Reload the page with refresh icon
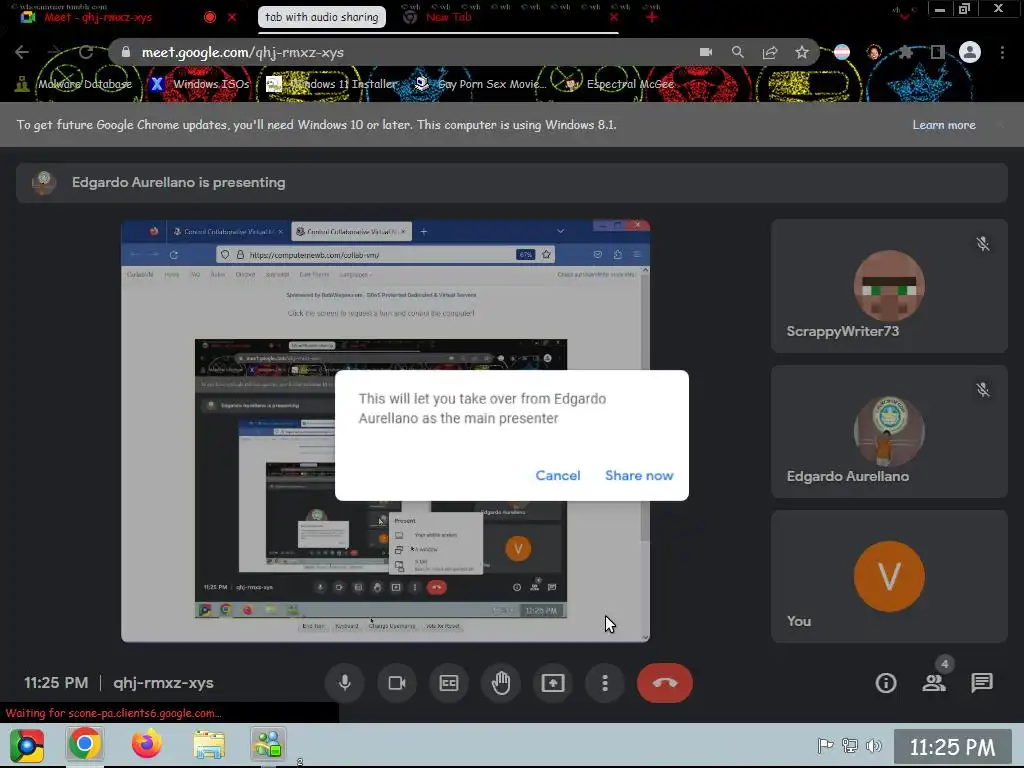The height and width of the screenshot is (768, 1024). coord(86,52)
